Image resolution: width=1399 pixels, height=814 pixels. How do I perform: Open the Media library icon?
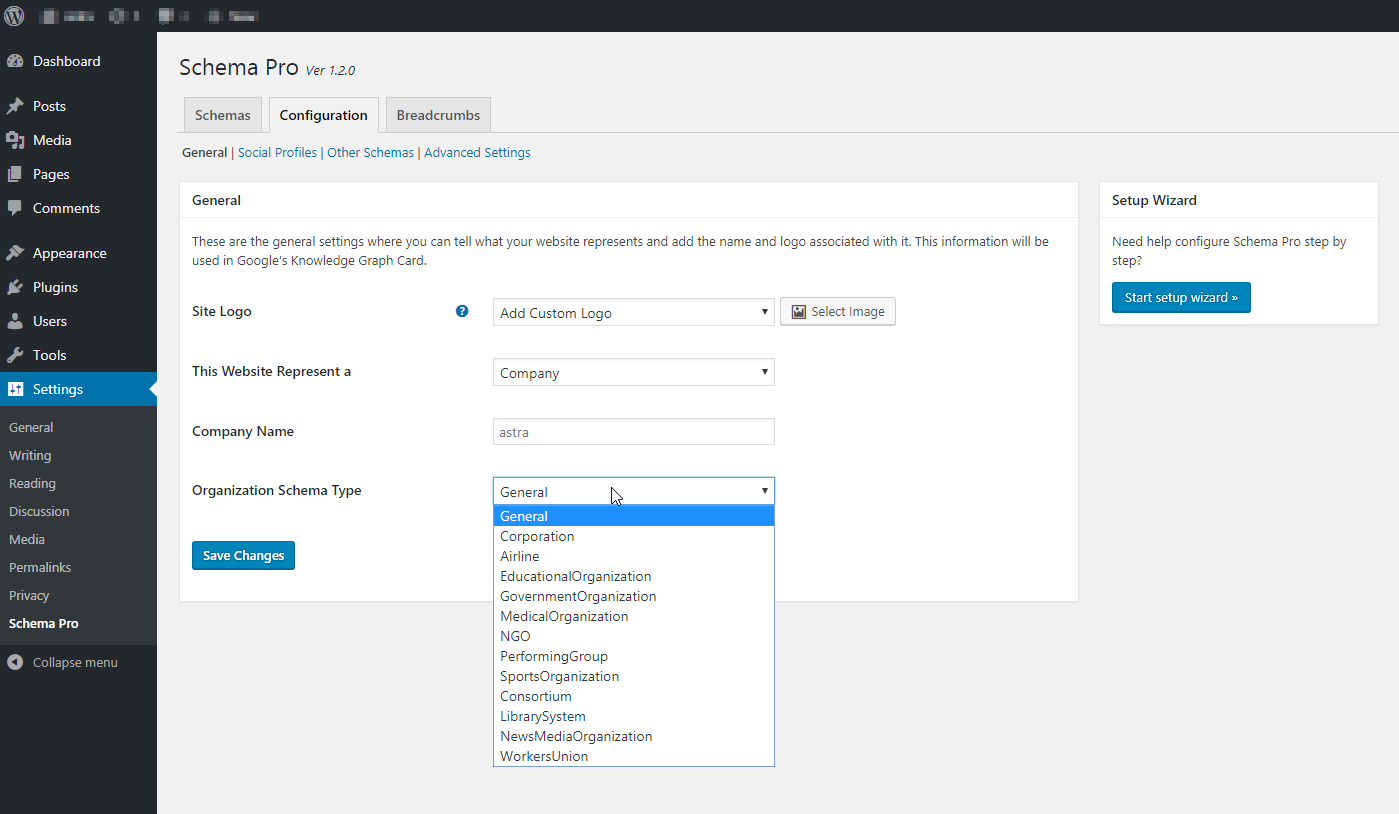pyautogui.click(x=15, y=140)
